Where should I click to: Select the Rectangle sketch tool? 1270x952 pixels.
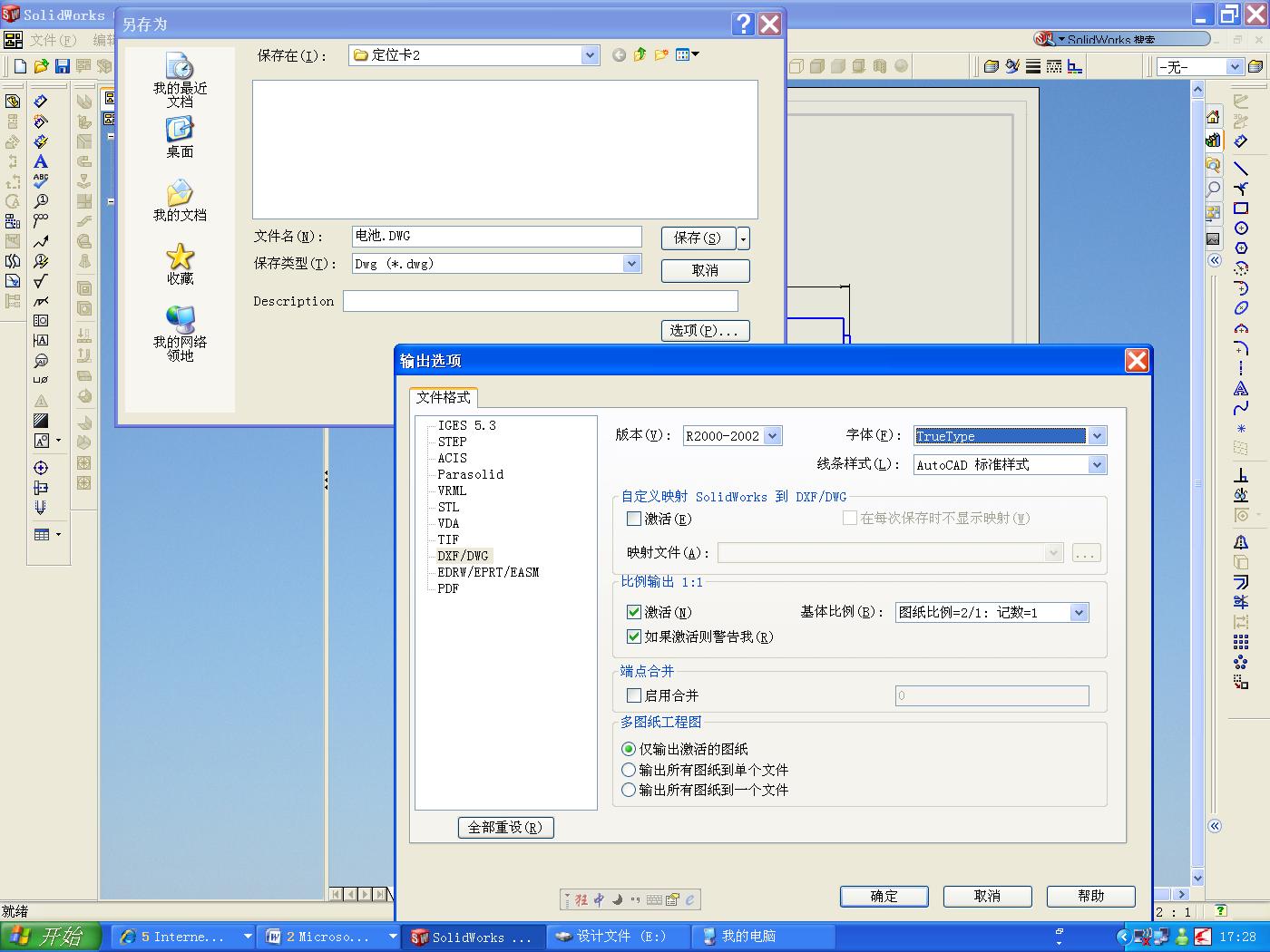[1241, 209]
